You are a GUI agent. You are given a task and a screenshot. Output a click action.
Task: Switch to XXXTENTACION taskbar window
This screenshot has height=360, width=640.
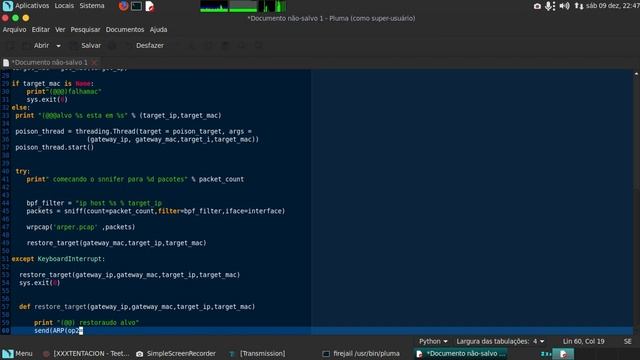pos(87,353)
